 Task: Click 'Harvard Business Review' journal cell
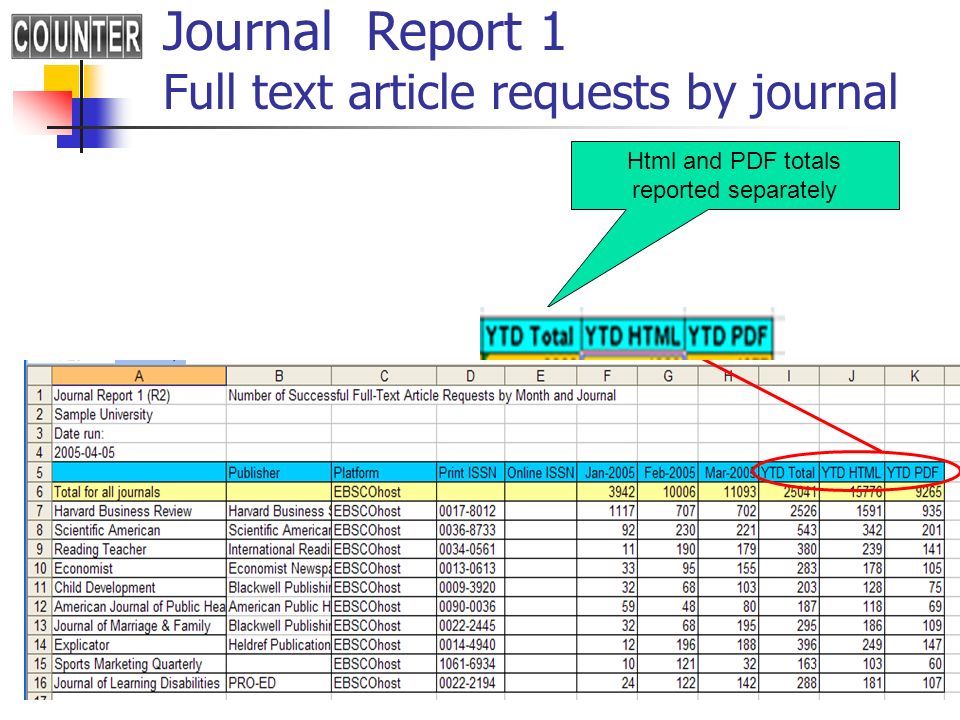click(x=139, y=510)
